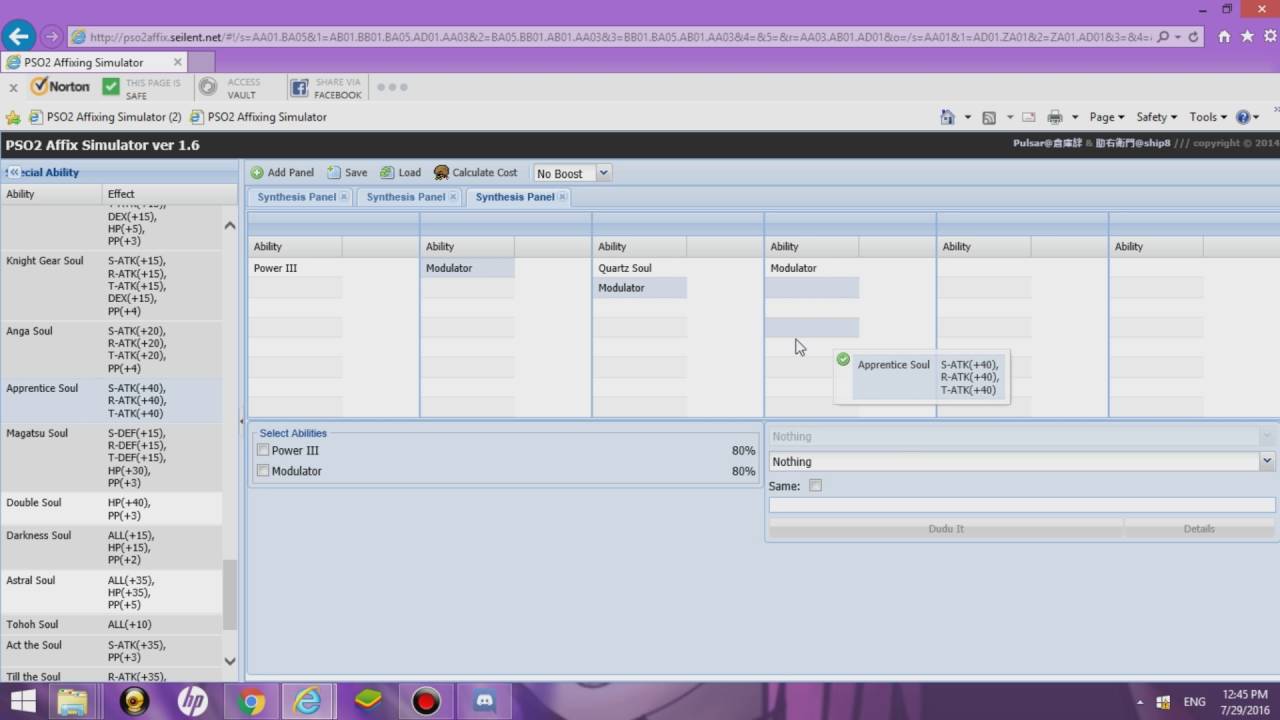
Task: Open the second PSO2 Affixing Simulator favorite link
Action: click(x=259, y=117)
